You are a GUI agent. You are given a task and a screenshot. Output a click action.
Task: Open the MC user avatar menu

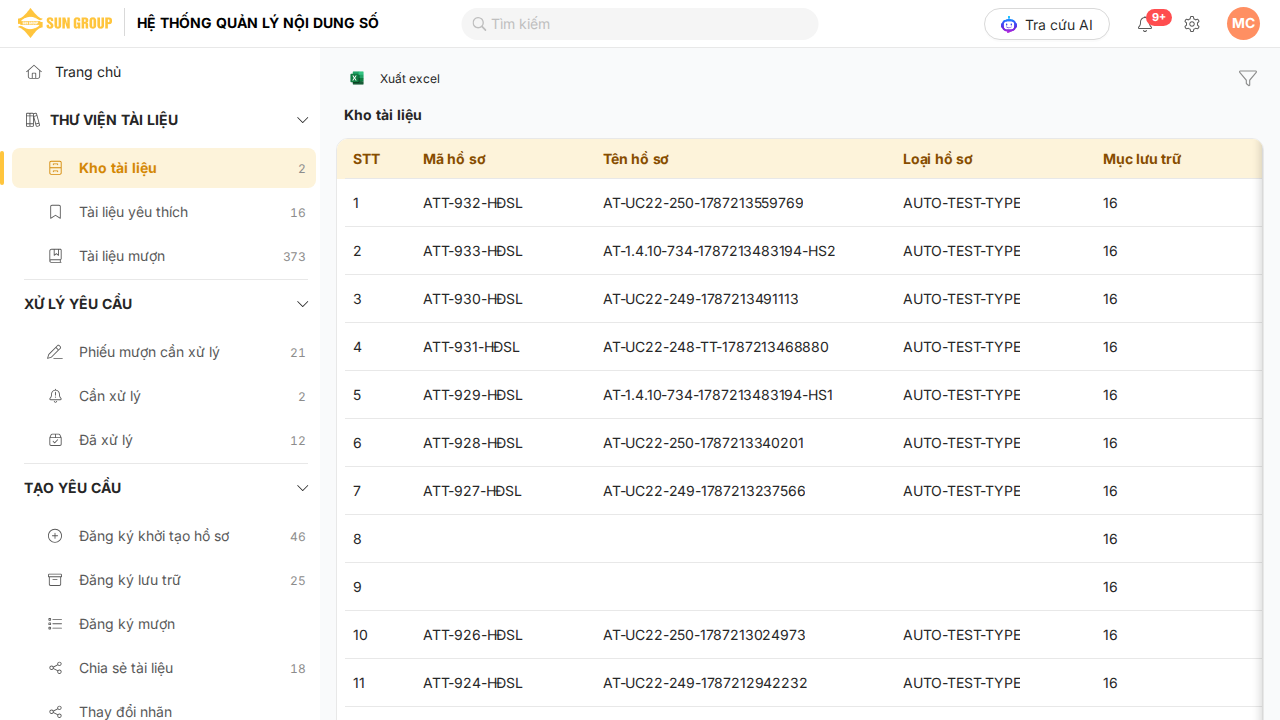coord(1243,24)
